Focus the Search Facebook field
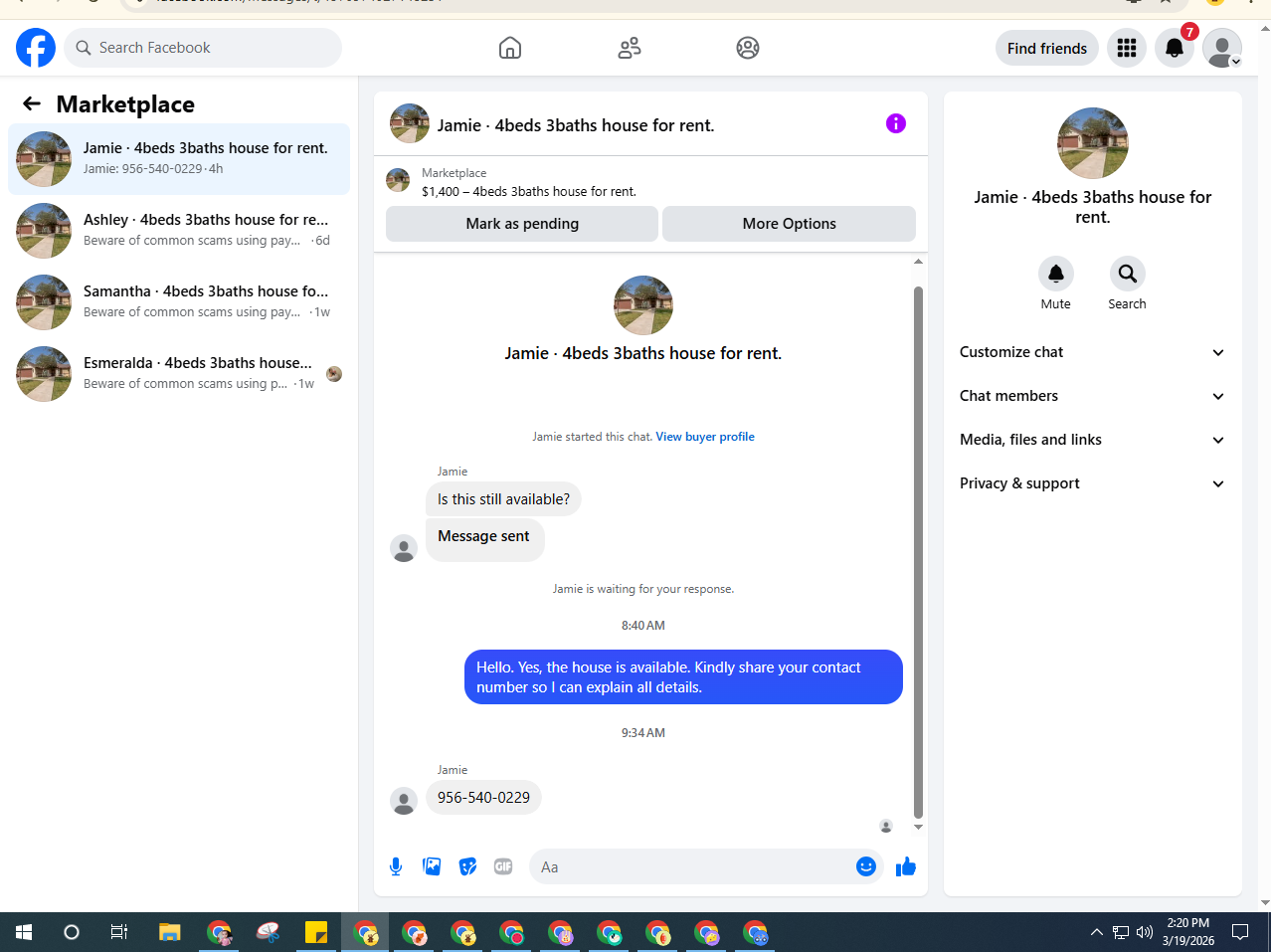The image size is (1271, 952). [x=203, y=48]
